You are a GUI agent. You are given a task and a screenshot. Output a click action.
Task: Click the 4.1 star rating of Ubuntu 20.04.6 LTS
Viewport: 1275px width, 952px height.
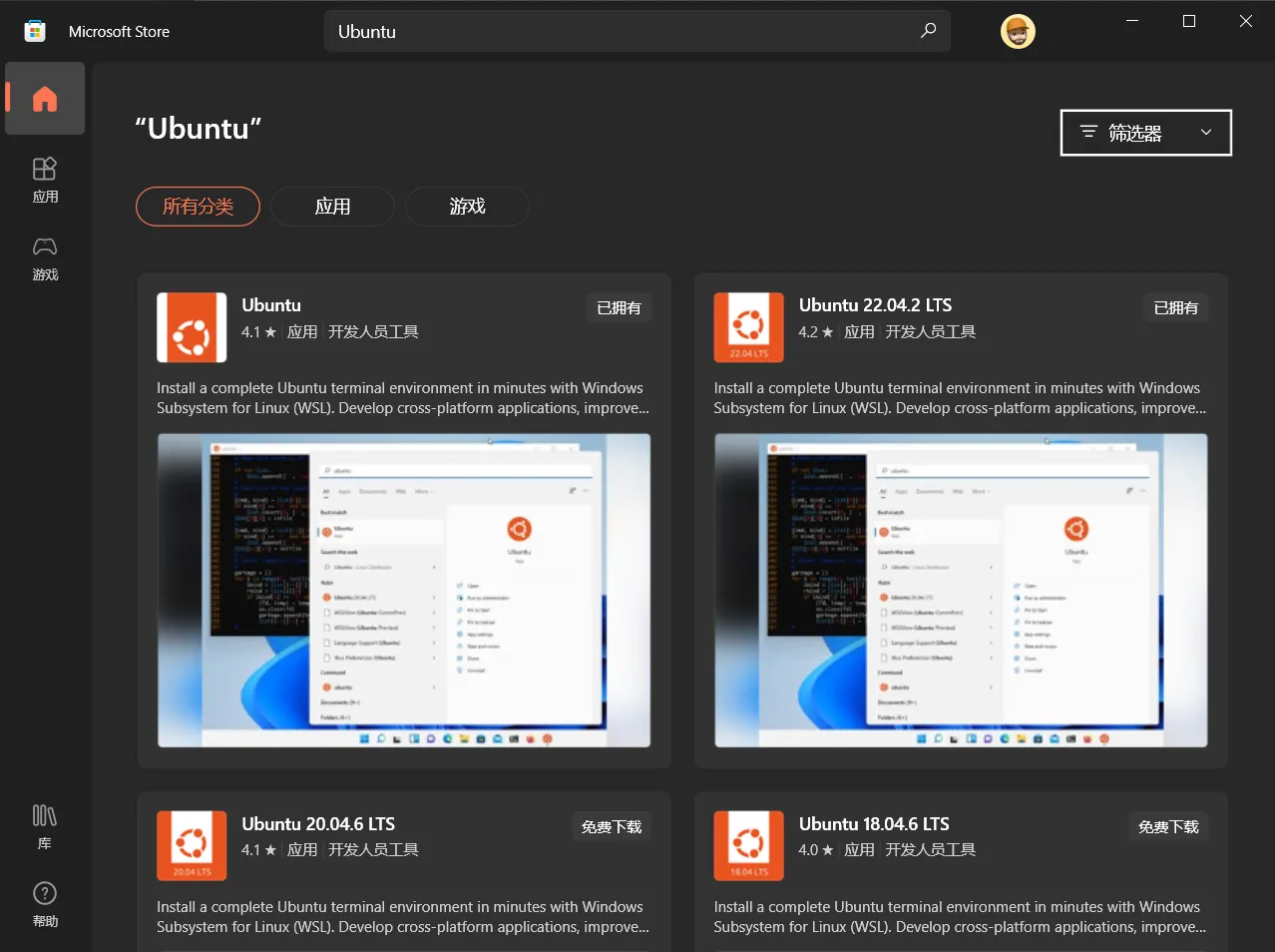coord(258,850)
